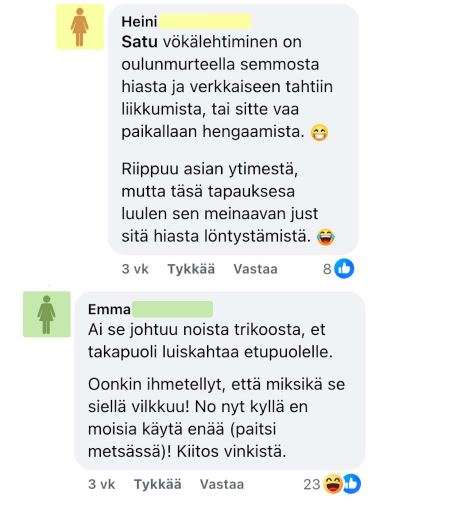Open the tagged Satu mention link

139,42
